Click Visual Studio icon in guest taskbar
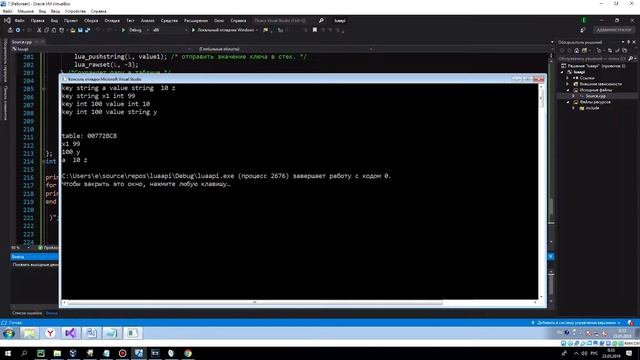Image resolution: width=640 pixels, height=360 pixels. pyautogui.click(x=71, y=333)
